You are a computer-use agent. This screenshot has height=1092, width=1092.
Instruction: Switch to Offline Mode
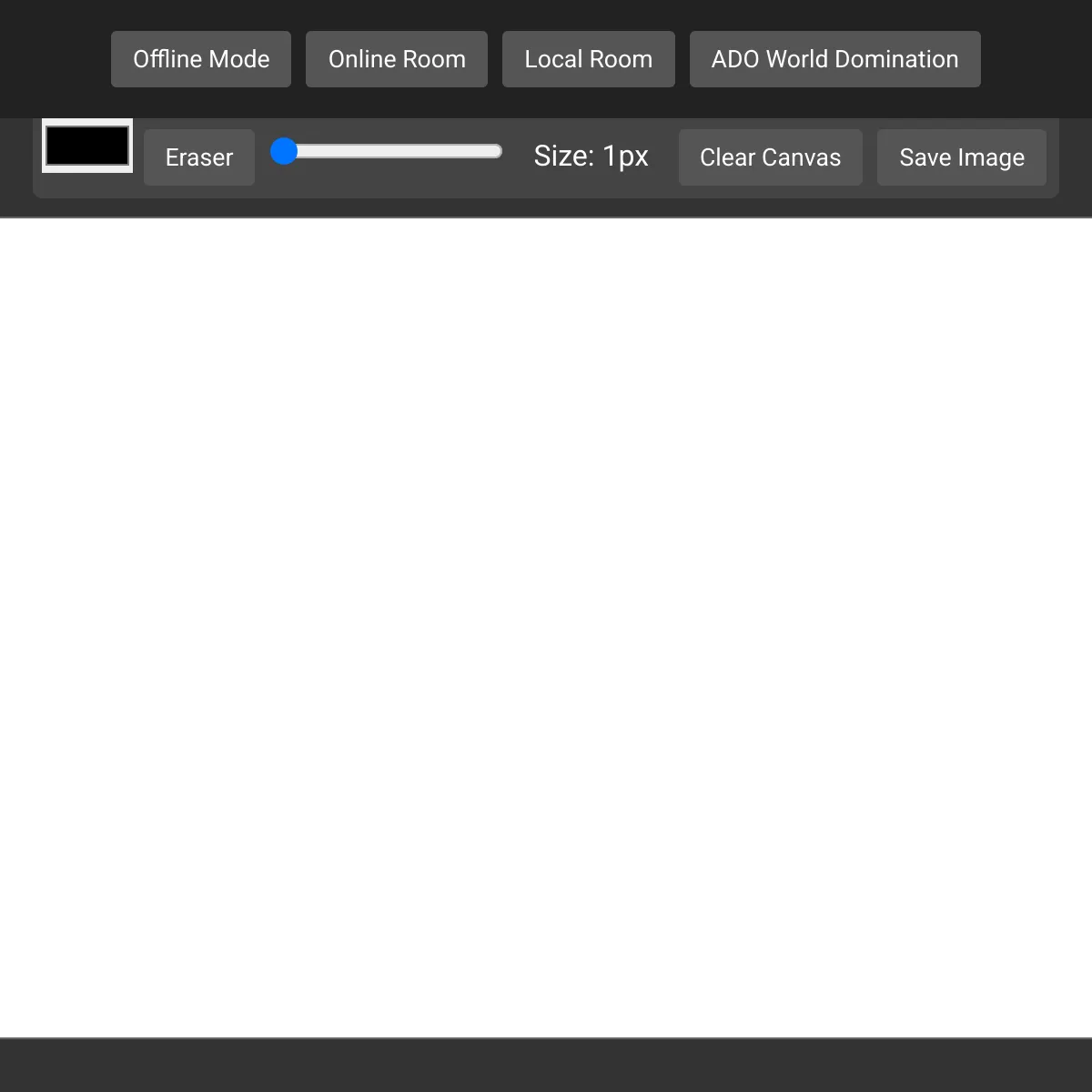(201, 59)
